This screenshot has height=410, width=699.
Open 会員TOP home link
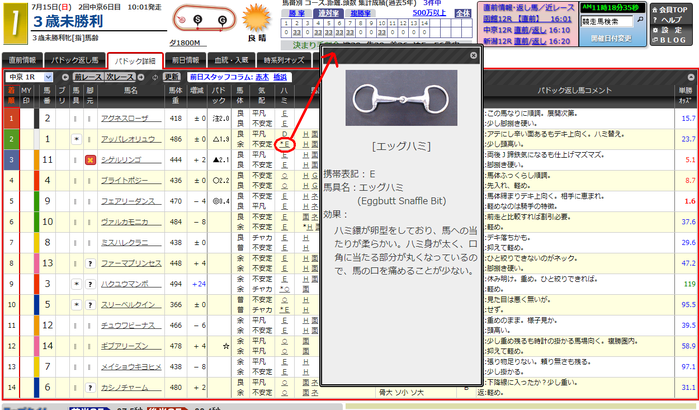click(x=670, y=9)
